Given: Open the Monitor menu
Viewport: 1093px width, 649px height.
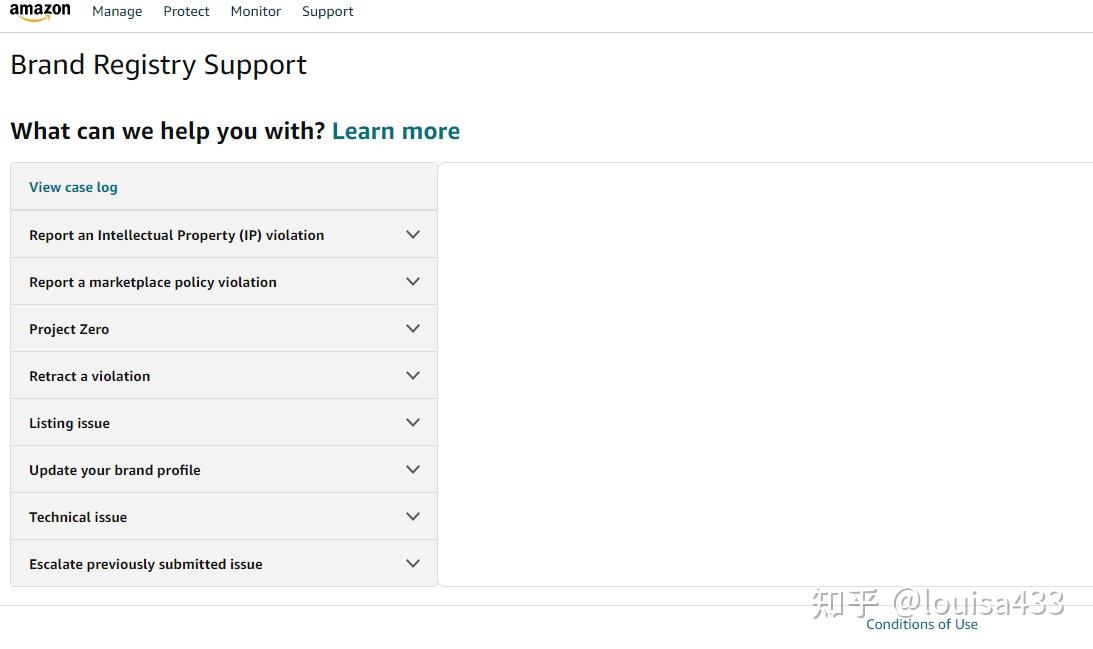Looking at the screenshot, I should 256,11.
